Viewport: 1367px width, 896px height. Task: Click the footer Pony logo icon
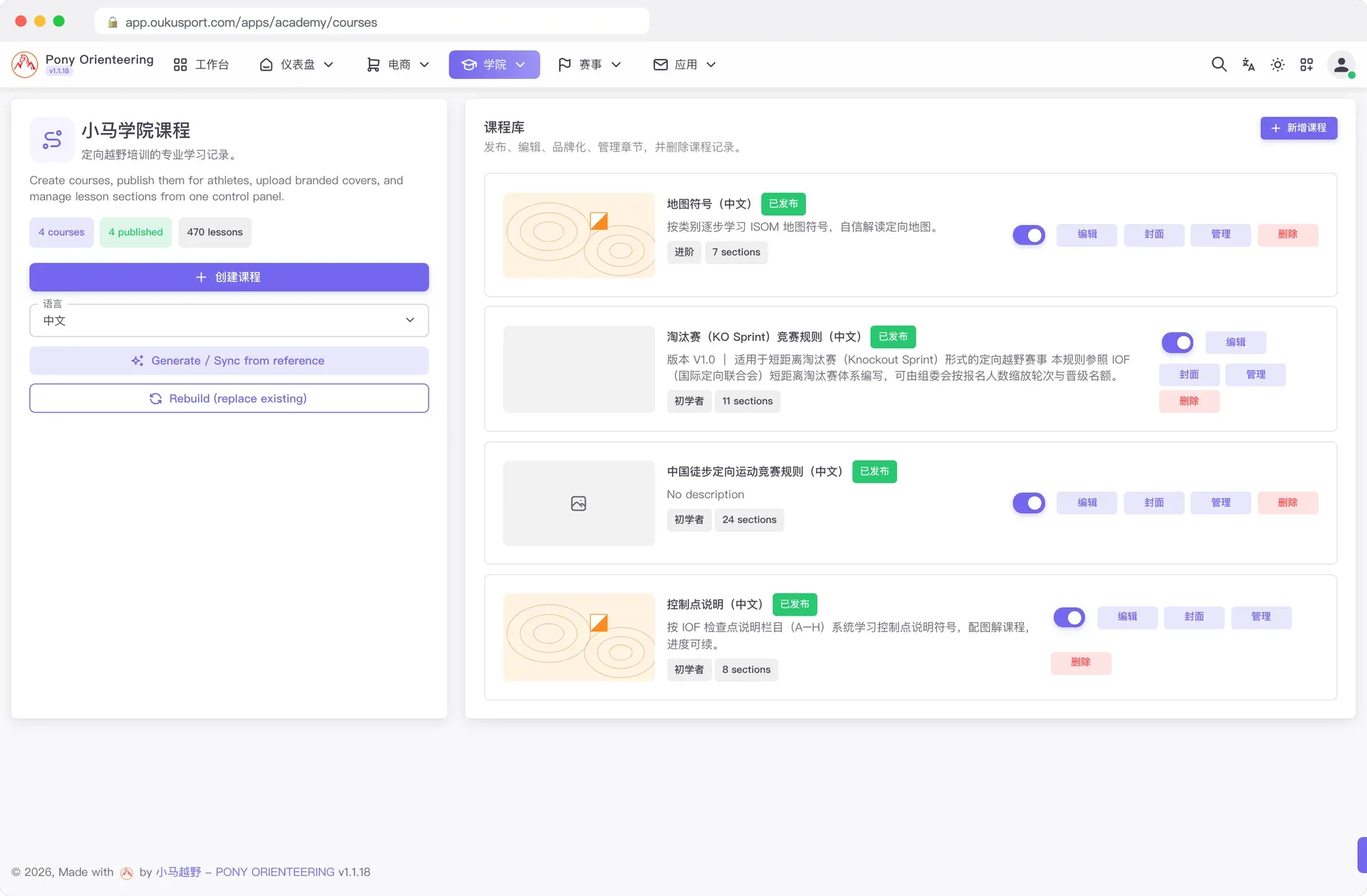point(127,873)
